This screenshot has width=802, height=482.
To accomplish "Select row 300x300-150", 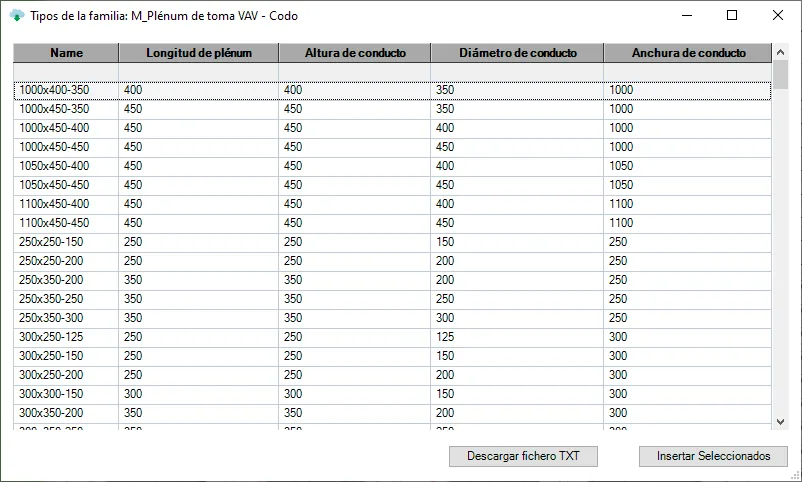I will pyautogui.click(x=392, y=393).
